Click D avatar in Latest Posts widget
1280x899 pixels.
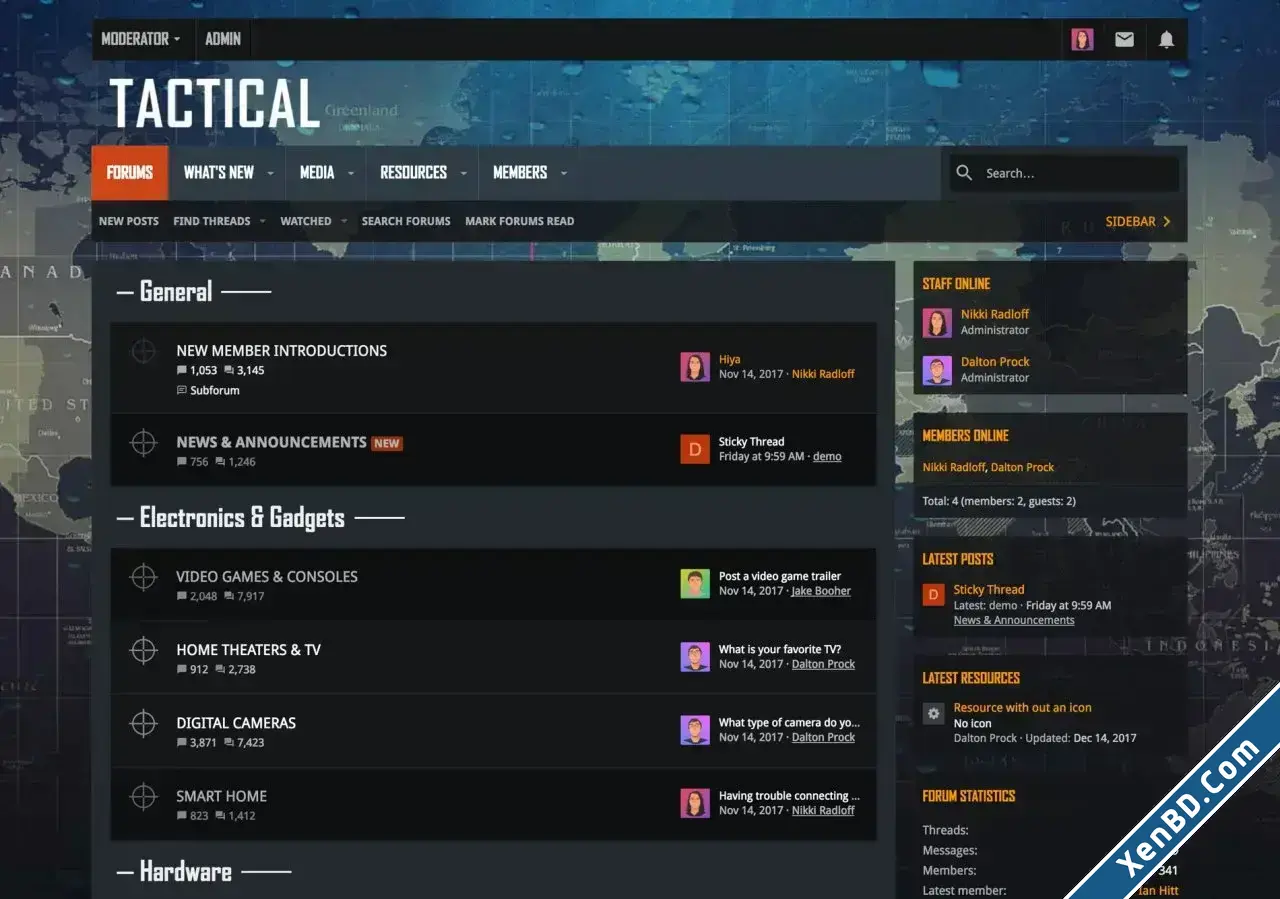933,596
